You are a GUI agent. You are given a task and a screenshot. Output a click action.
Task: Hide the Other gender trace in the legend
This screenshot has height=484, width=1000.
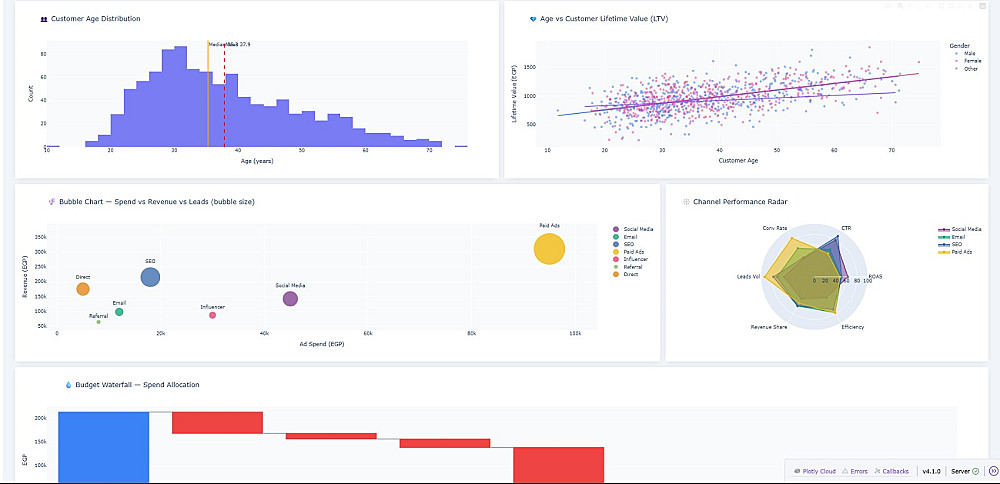[x=968, y=68]
